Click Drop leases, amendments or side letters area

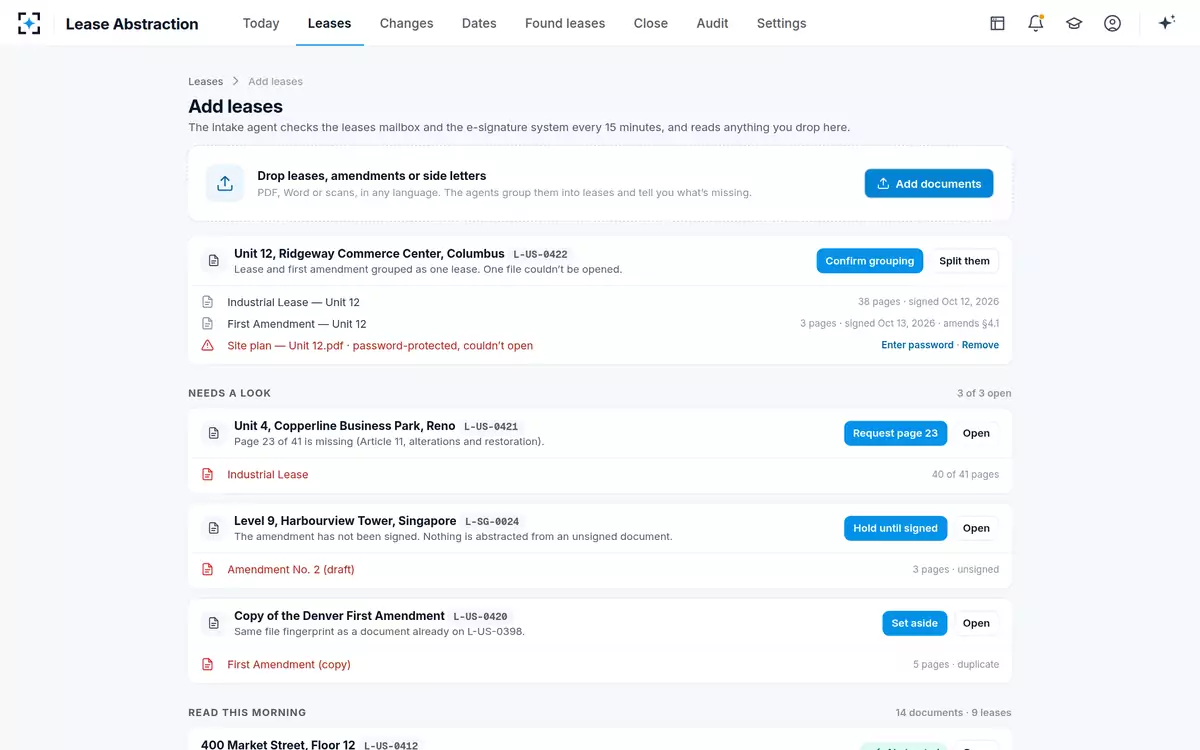click(x=600, y=183)
